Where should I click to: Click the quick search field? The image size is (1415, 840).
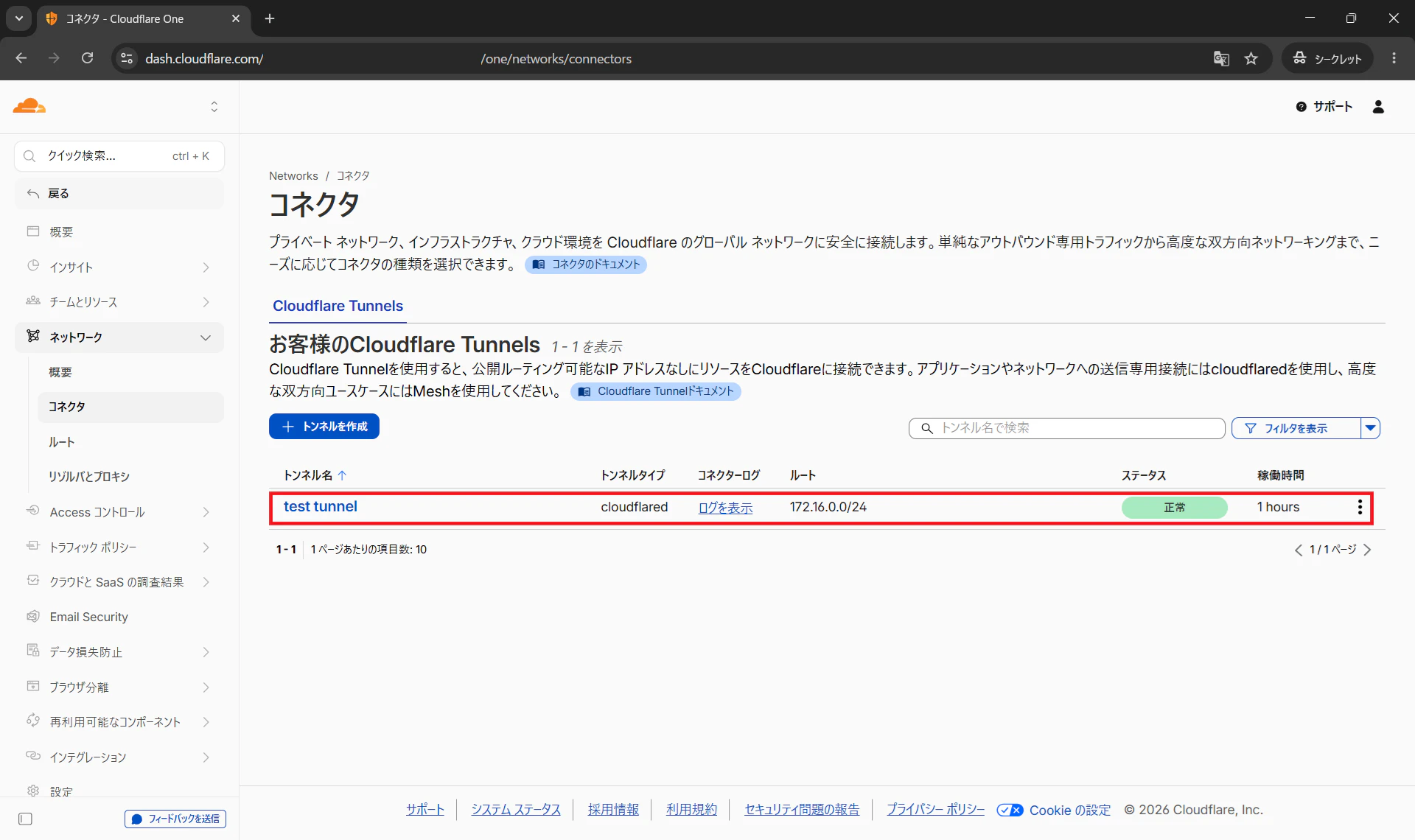coord(119,156)
